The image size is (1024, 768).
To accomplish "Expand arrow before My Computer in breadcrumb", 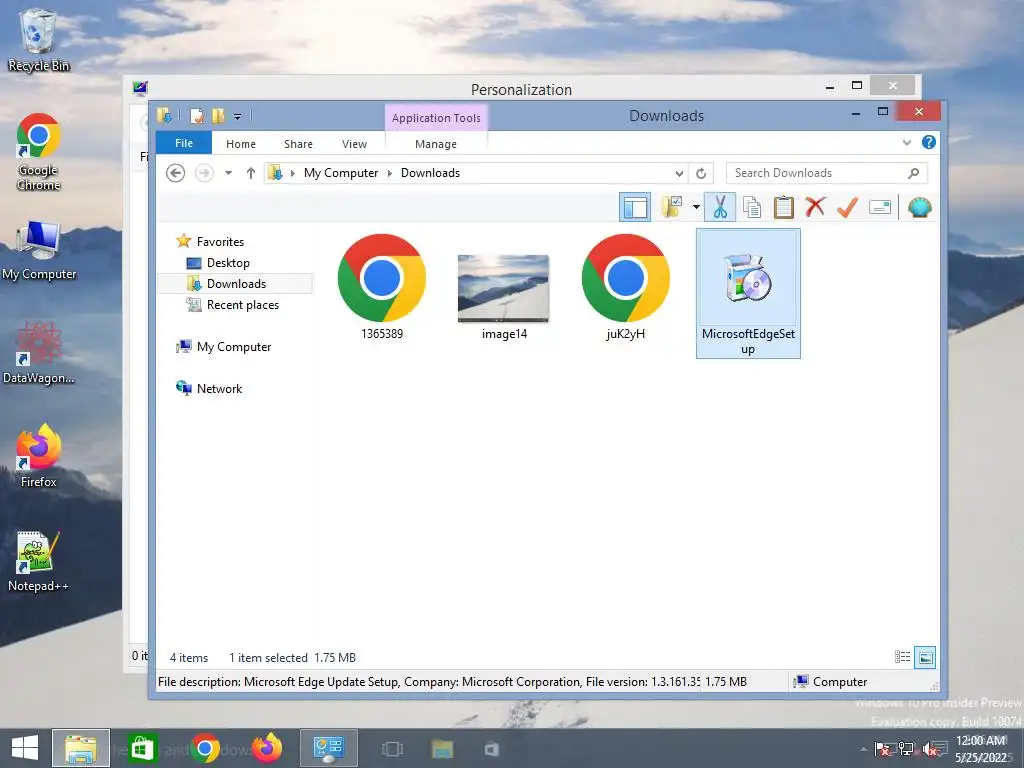I will 293,173.
